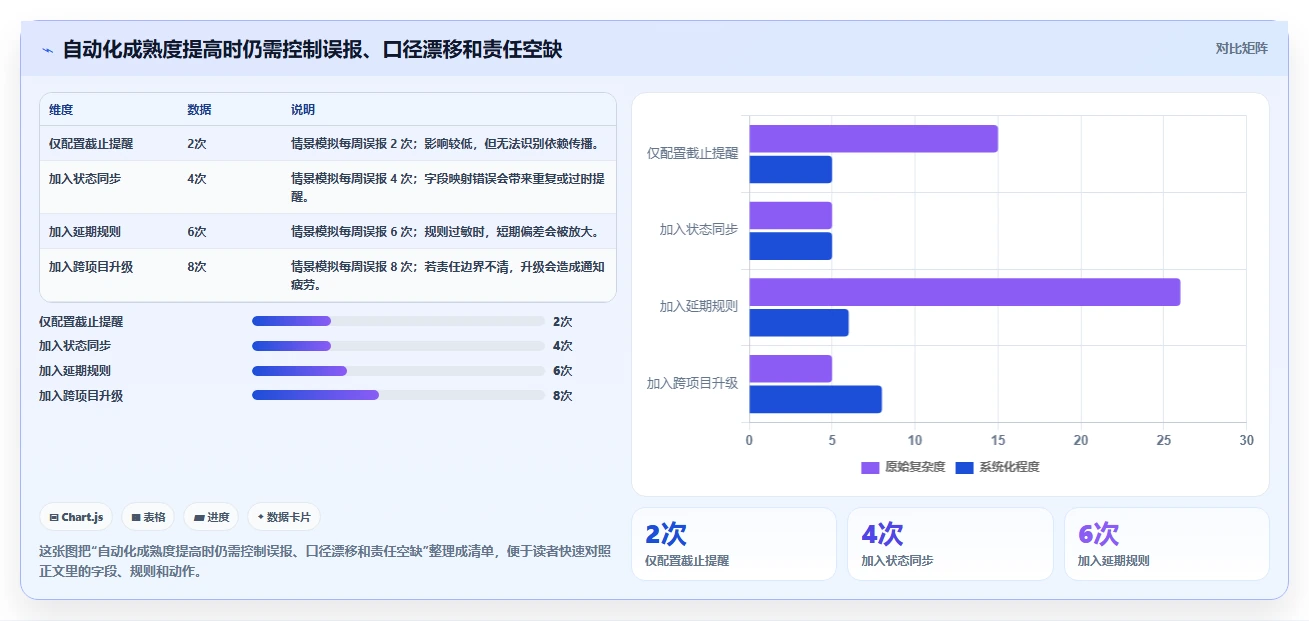1309x621 pixels.
Task: Select the 表格 tag
Action: 148,517
